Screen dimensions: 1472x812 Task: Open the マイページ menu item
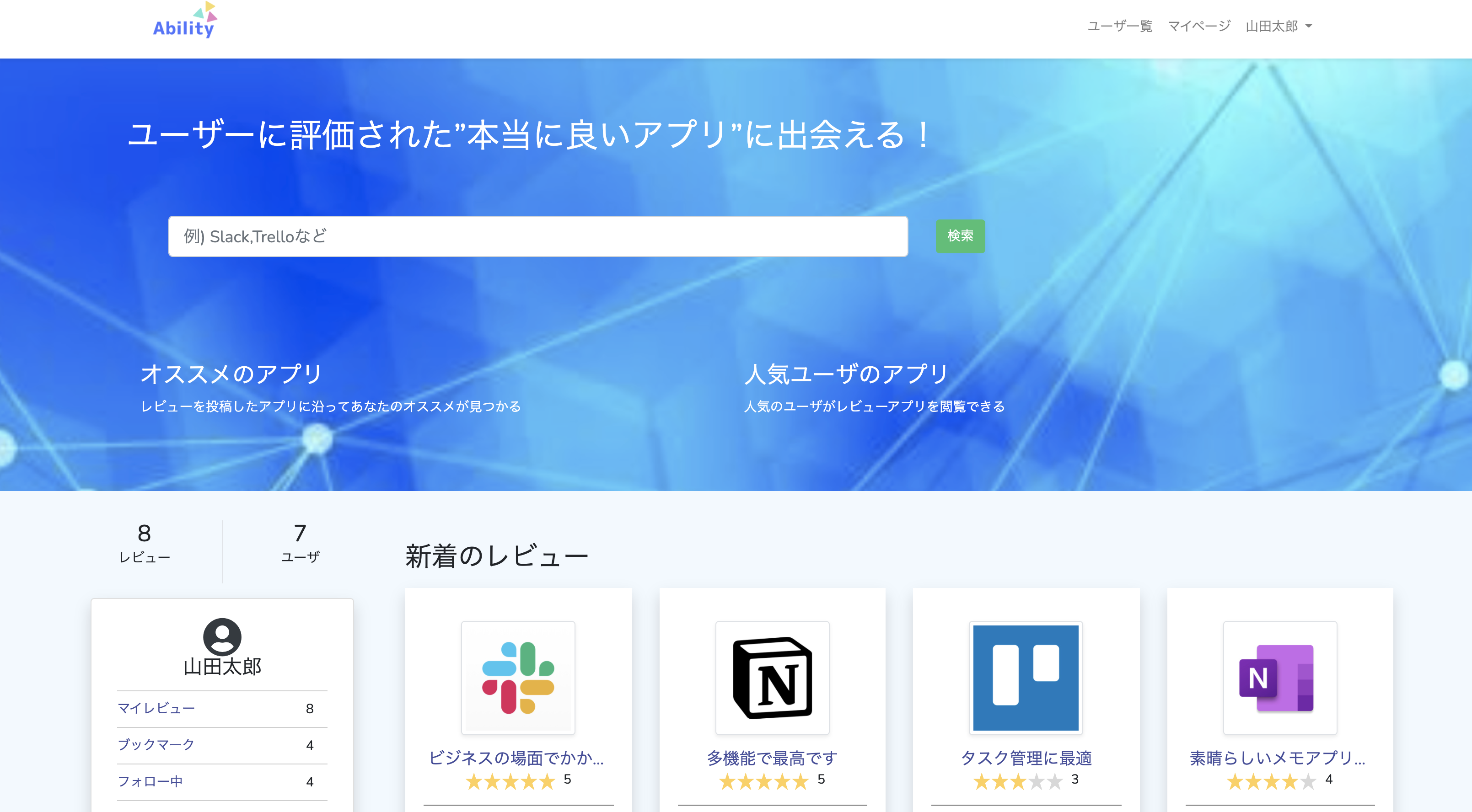click(x=1199, y=26)
